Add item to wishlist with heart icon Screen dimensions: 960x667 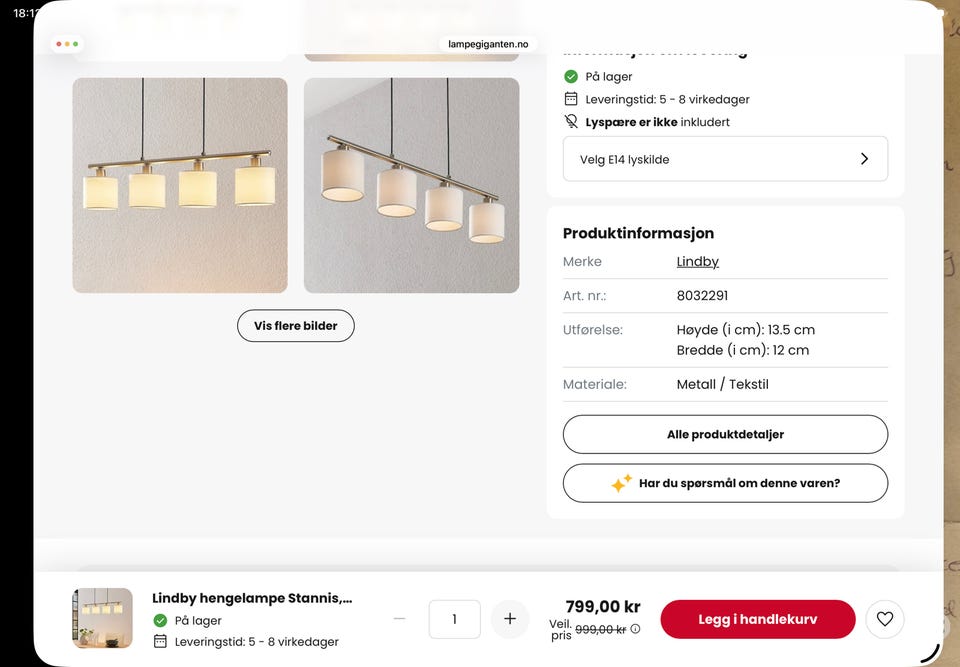tap(885, 619)
